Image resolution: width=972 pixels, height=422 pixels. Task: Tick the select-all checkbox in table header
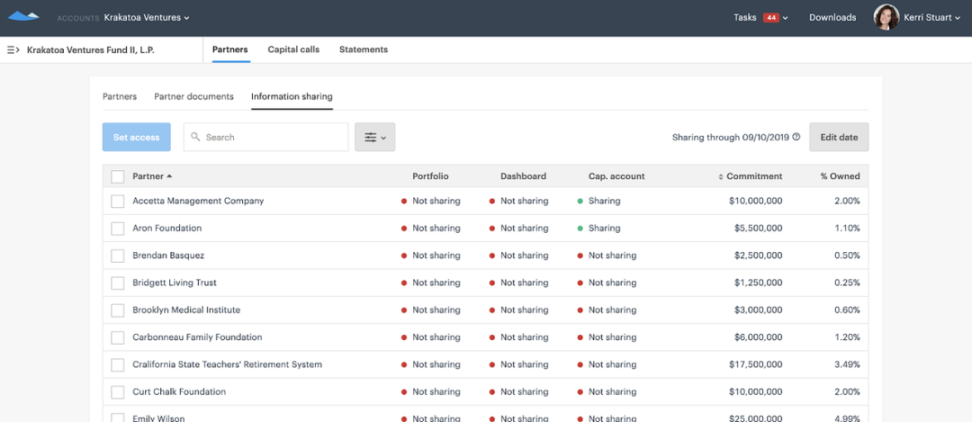coord(118,176)
